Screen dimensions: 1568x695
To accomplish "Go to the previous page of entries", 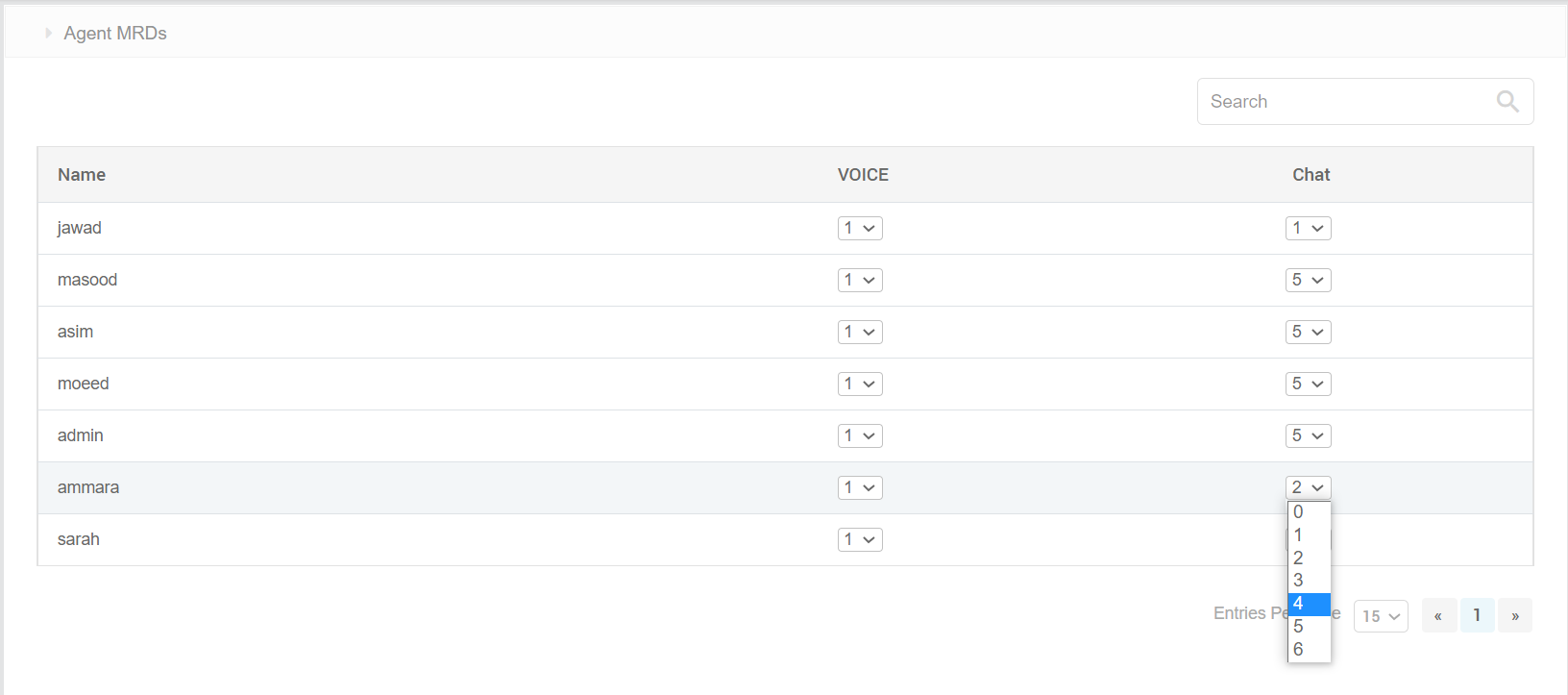I will point(1438,615).
